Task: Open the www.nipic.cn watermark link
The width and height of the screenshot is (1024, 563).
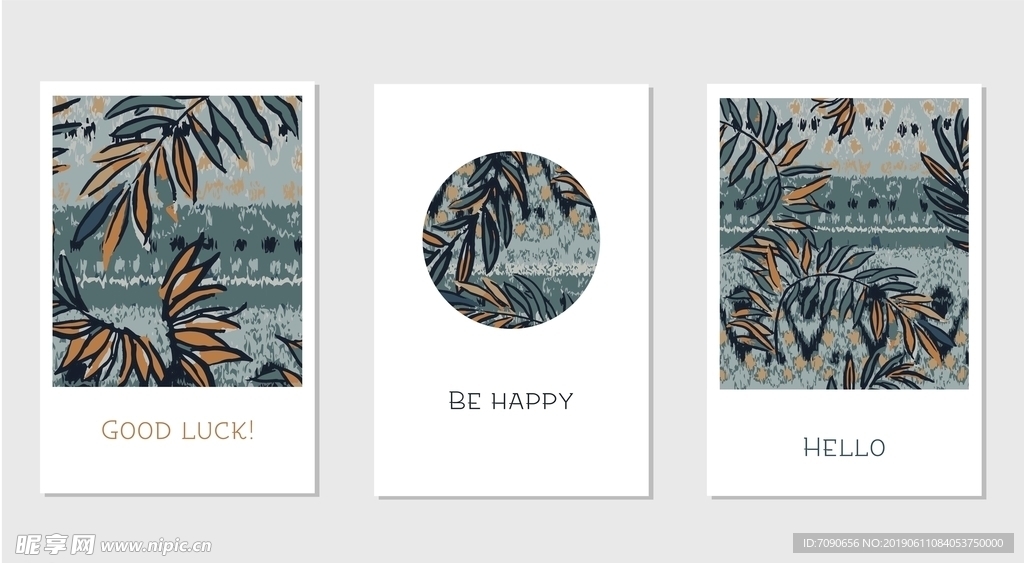Action: (x=156, y=545)
